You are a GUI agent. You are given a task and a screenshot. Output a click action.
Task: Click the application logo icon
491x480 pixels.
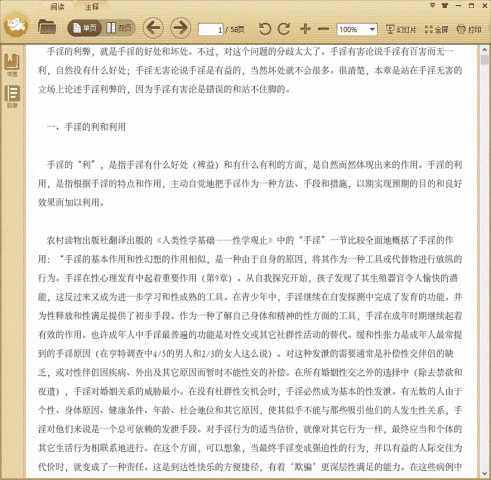(16, 24)
